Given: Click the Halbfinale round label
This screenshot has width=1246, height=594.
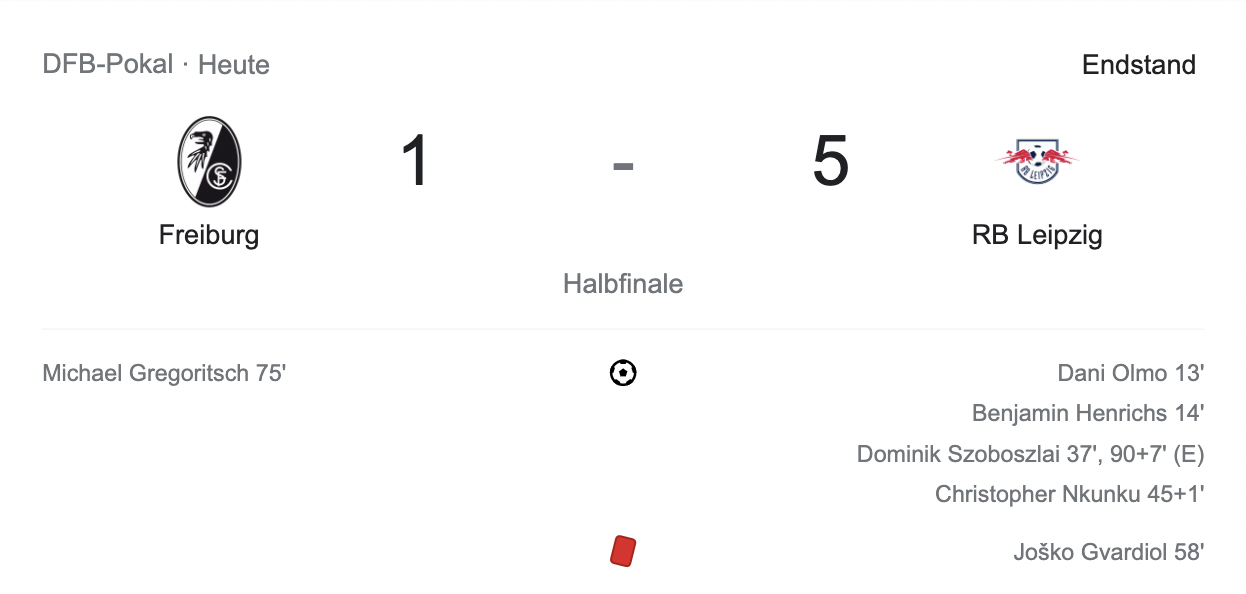Looking at the screenshot, I should [x=623, y=284].
